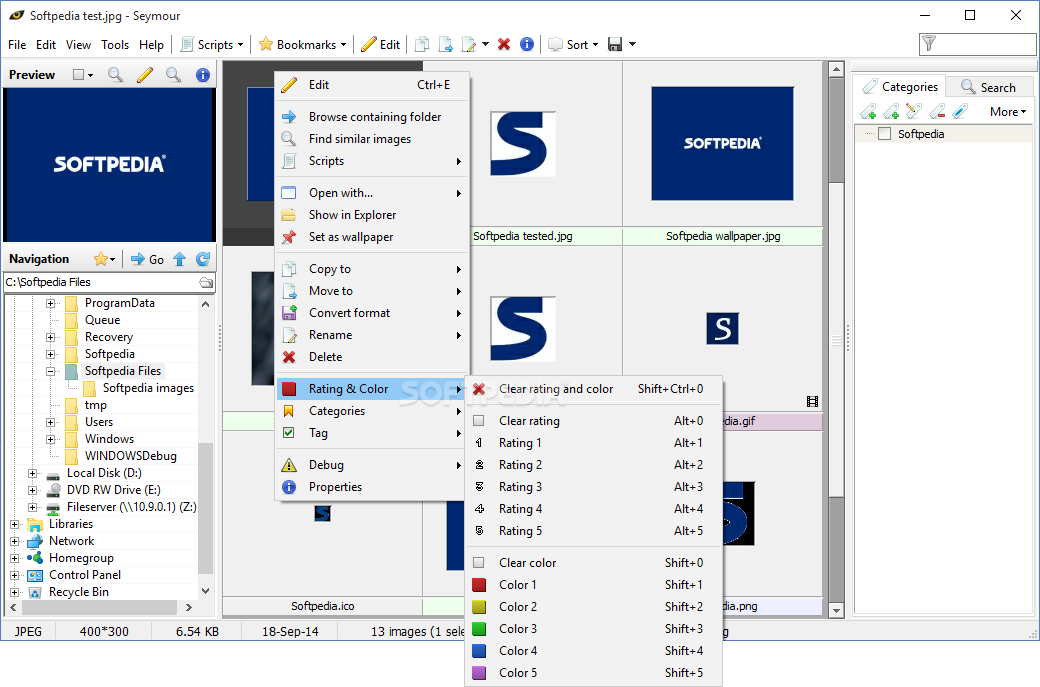Select Clear rating checkbox item
1040x687 pixels.
594,421
